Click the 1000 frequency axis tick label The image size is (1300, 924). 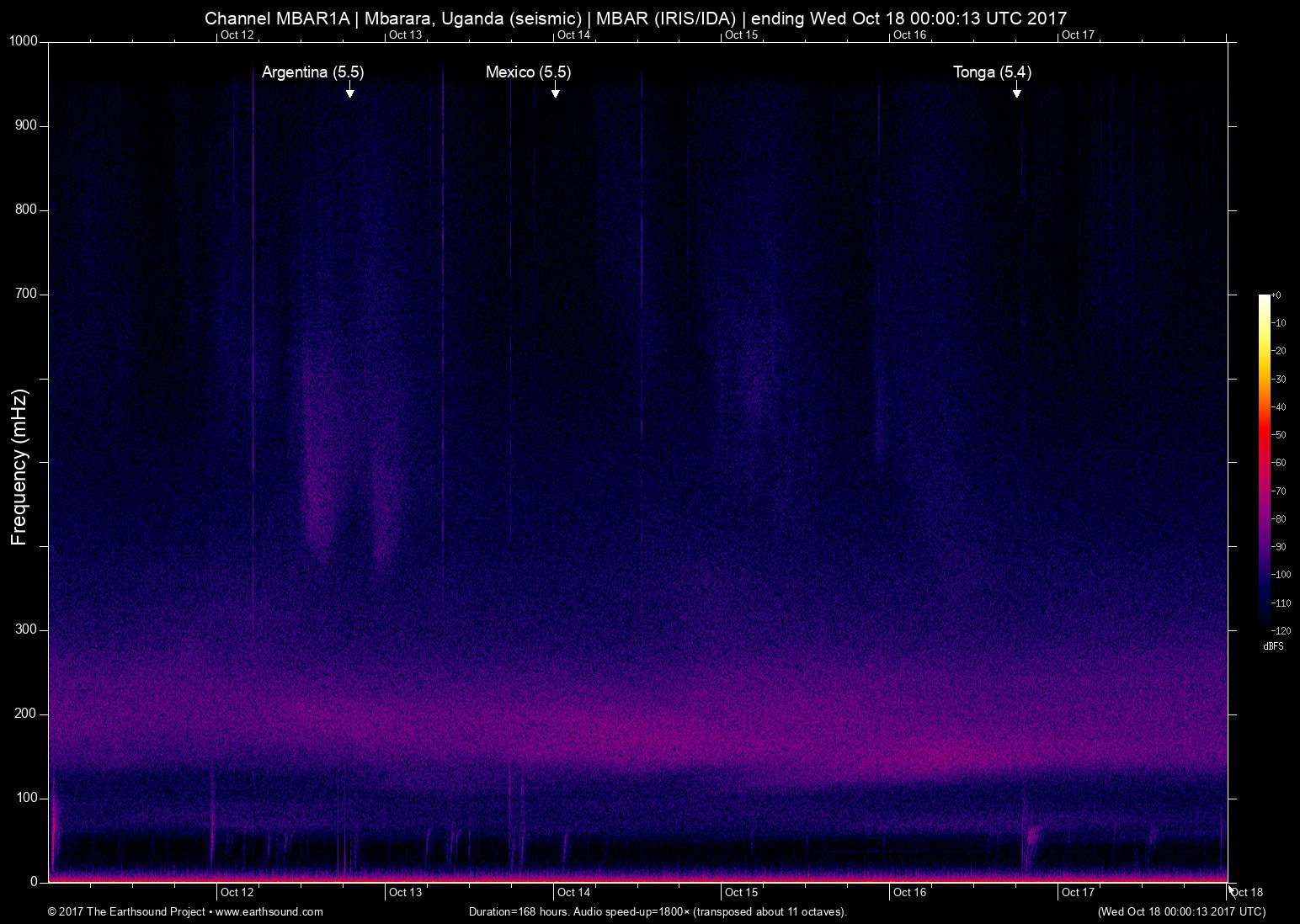tap(24, 41)
